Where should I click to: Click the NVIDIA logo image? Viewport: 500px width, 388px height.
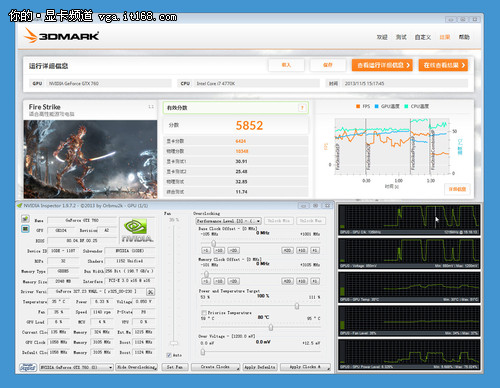coord(137,230)
